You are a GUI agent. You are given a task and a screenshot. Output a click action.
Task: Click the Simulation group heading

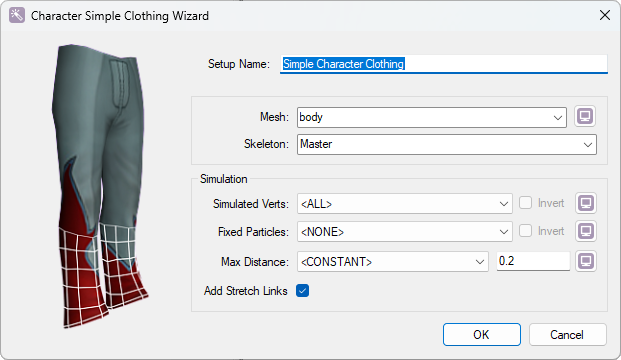(223, 179)
